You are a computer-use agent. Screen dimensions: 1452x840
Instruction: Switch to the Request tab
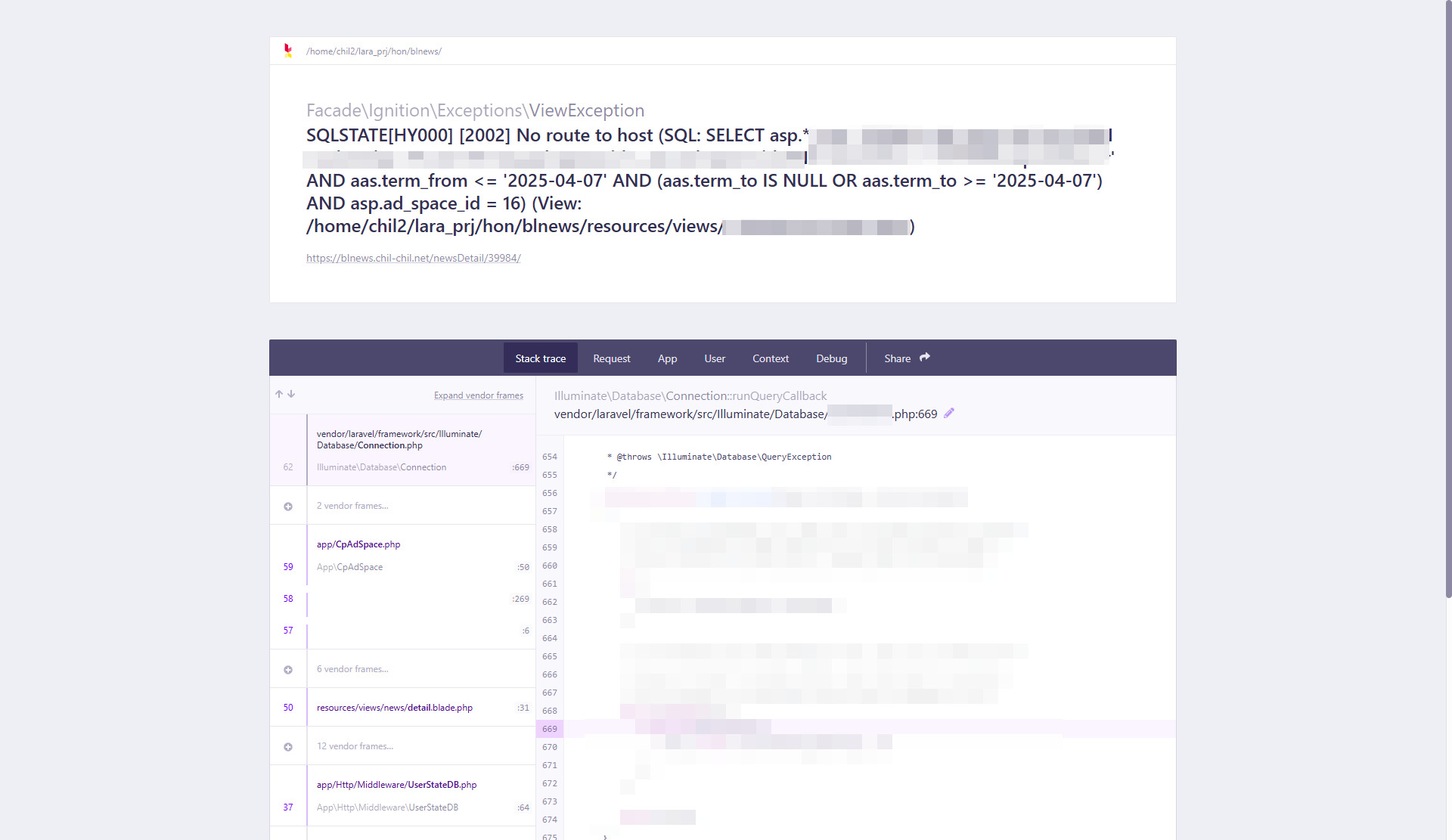tap(611, 358)
